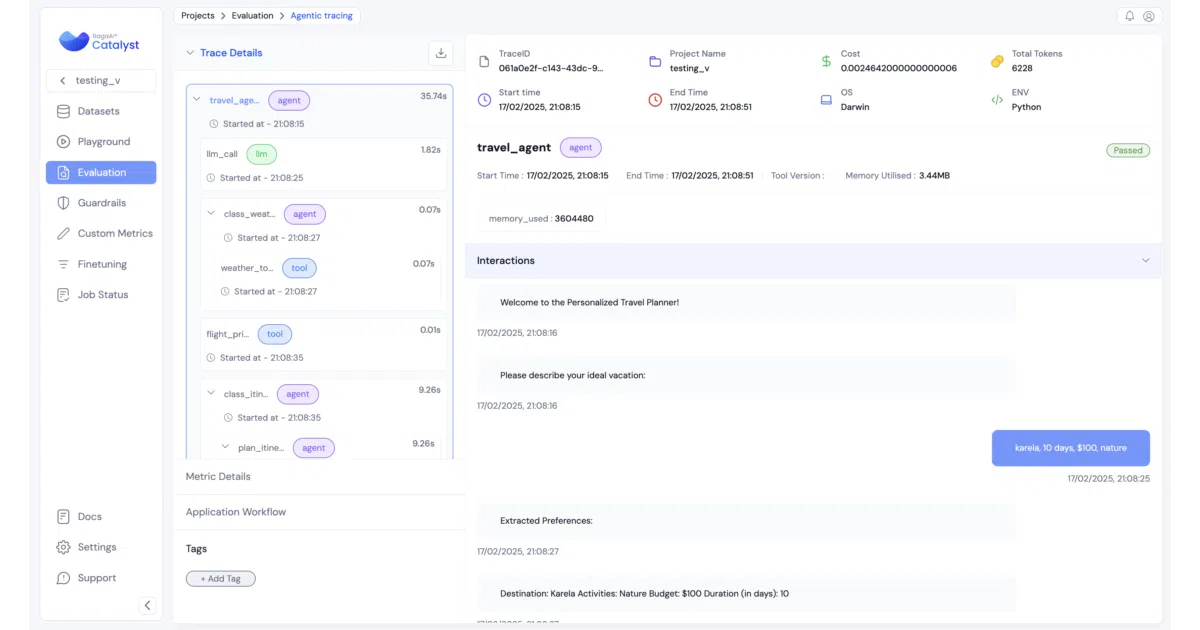Click the Datasets sidebar icon
The width and height of the screenshot is (1200, 630).
point(63,111)
